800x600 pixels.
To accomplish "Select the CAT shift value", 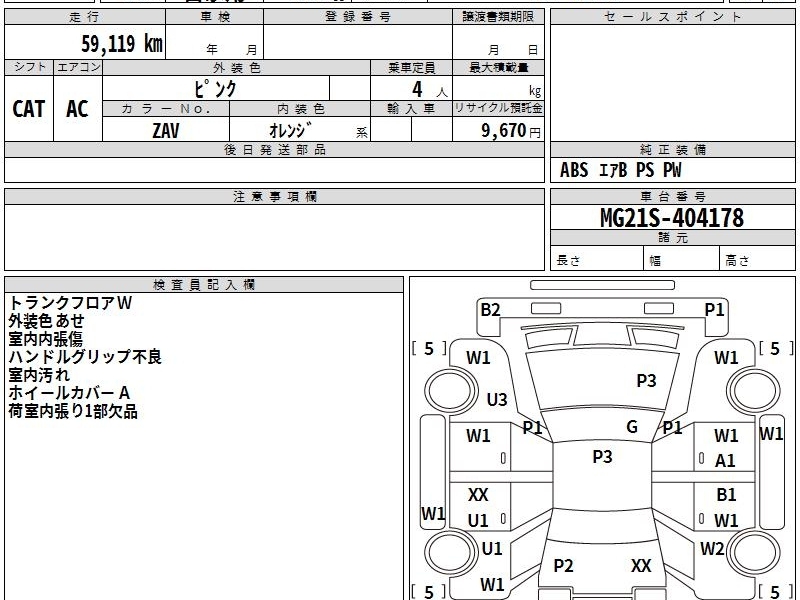I will coord(29,109).
